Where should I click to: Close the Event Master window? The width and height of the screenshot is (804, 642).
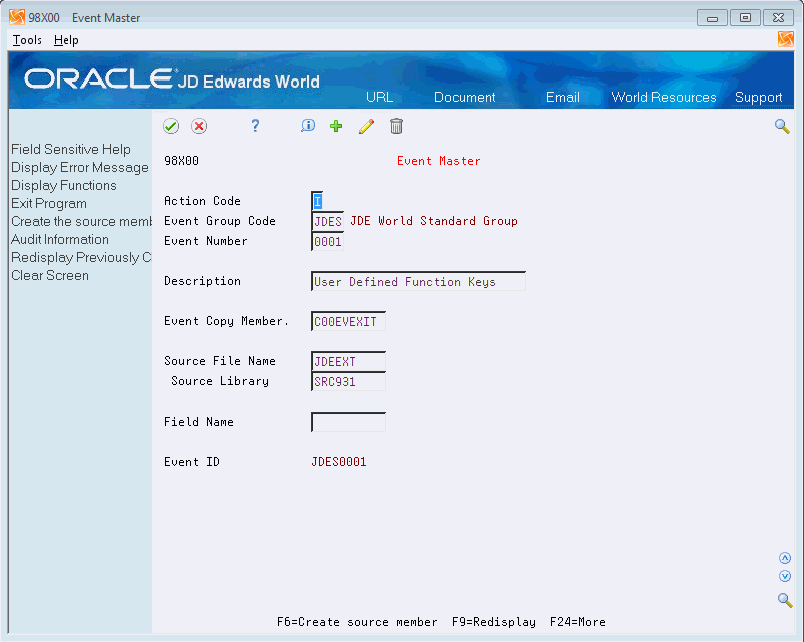(x=778, y=18)
